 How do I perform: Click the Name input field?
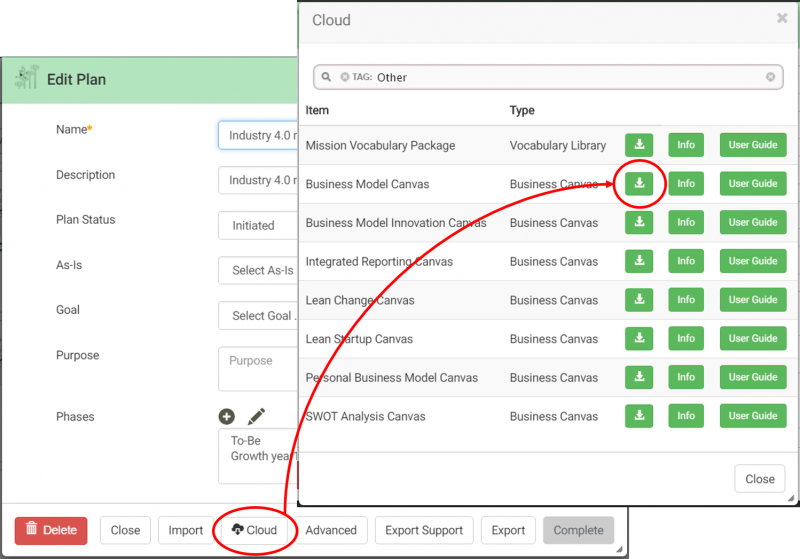point(258,135)
